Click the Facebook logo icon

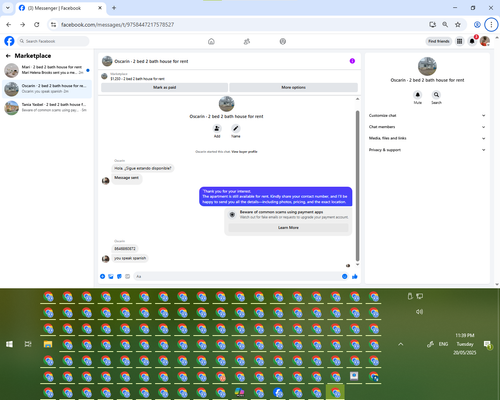(x=9, y=41)
